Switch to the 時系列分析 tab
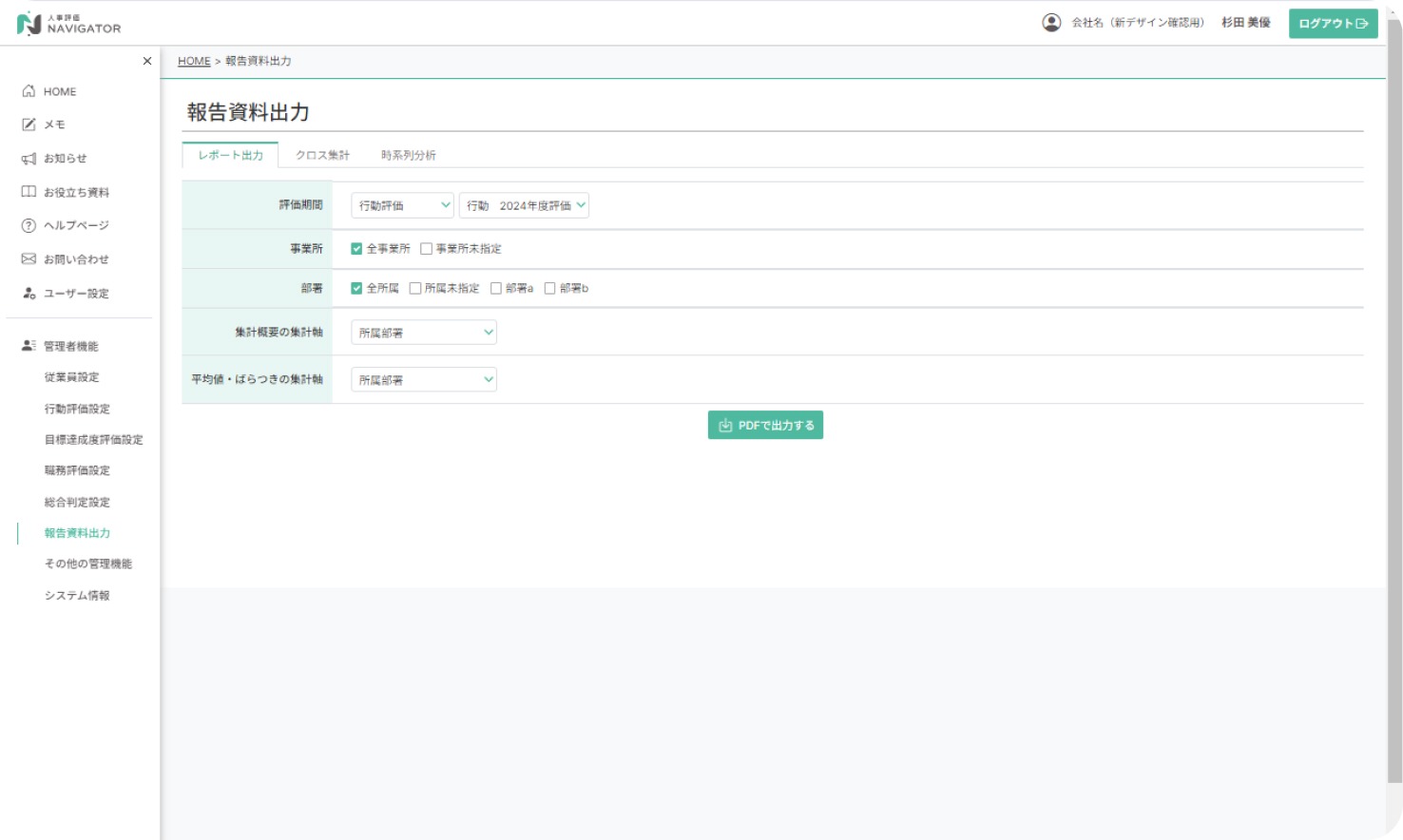This screenshot has height=840, width=1403. 409,155
